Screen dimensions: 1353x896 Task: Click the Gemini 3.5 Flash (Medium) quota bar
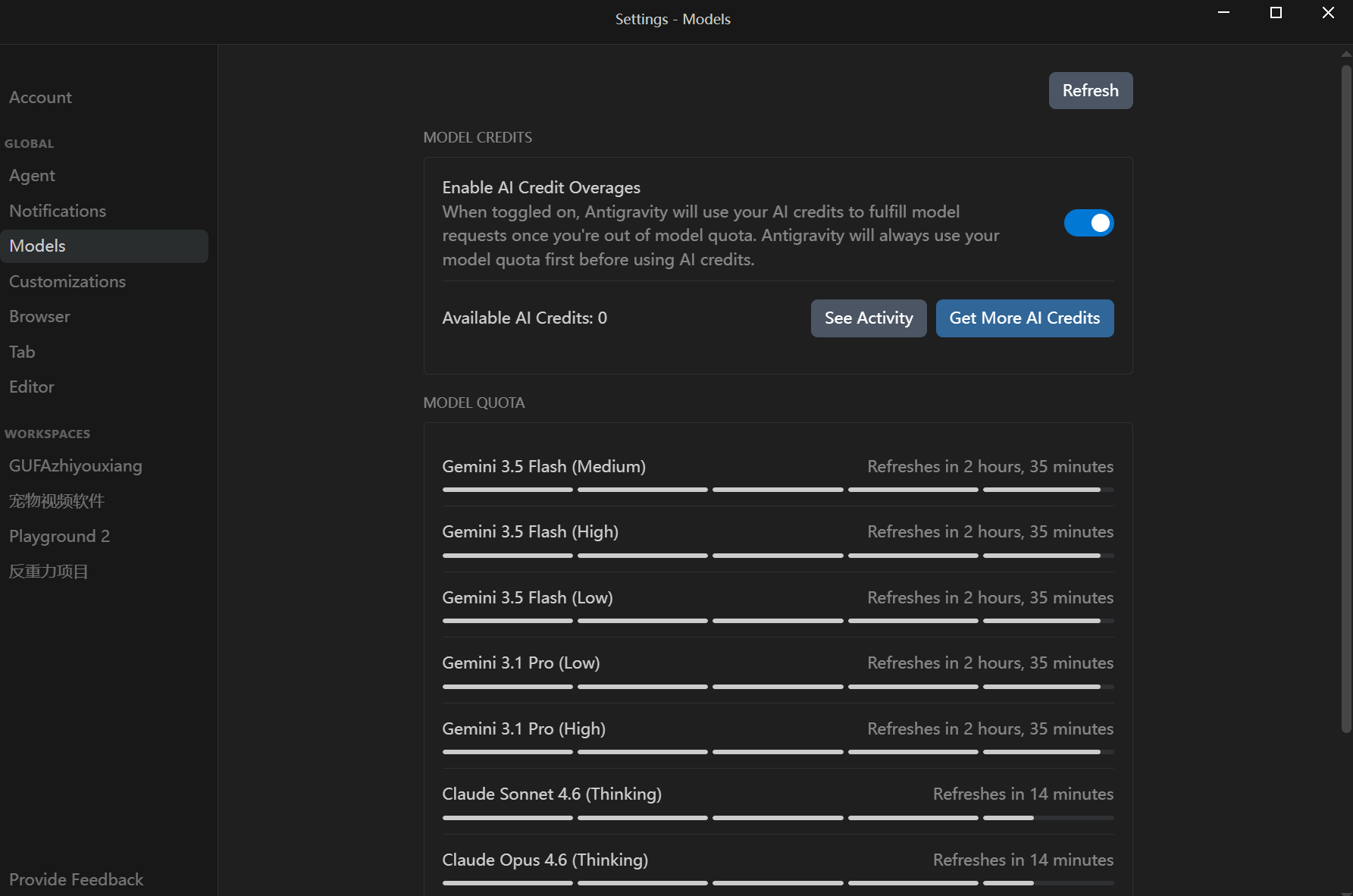[x=778, y=490]
